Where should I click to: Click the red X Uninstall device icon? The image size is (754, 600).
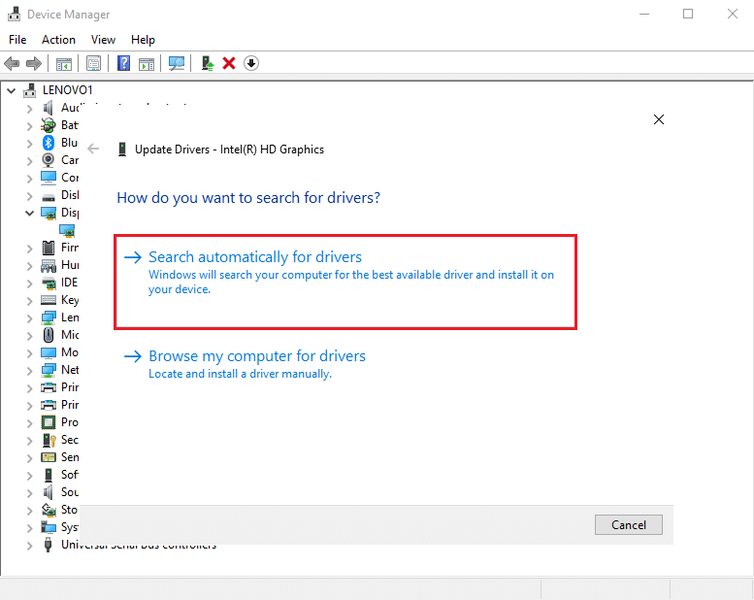pos(229,63)
